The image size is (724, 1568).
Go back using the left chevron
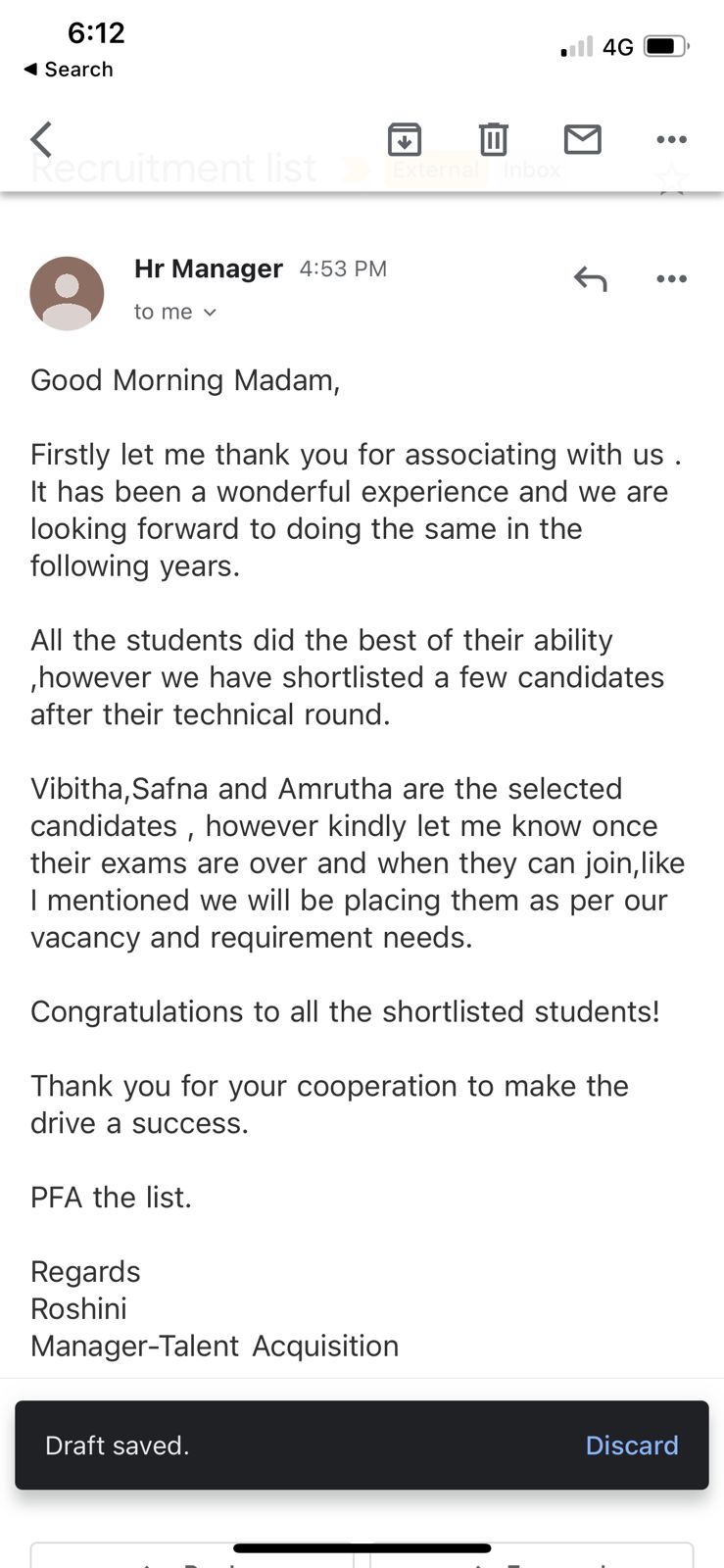pos(41,140)
